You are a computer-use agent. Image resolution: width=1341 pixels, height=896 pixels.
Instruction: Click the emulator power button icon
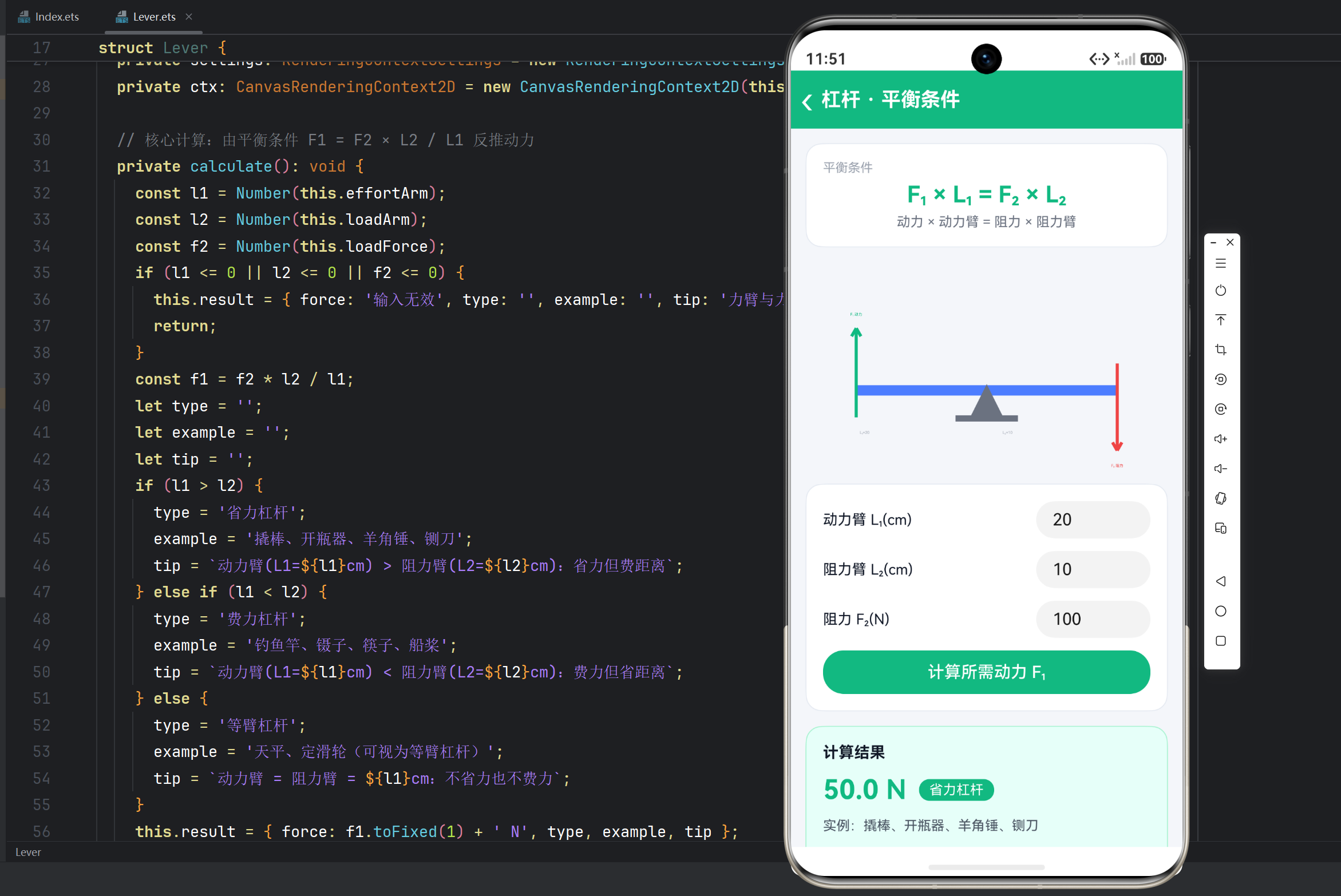[x=1221, y=291]
